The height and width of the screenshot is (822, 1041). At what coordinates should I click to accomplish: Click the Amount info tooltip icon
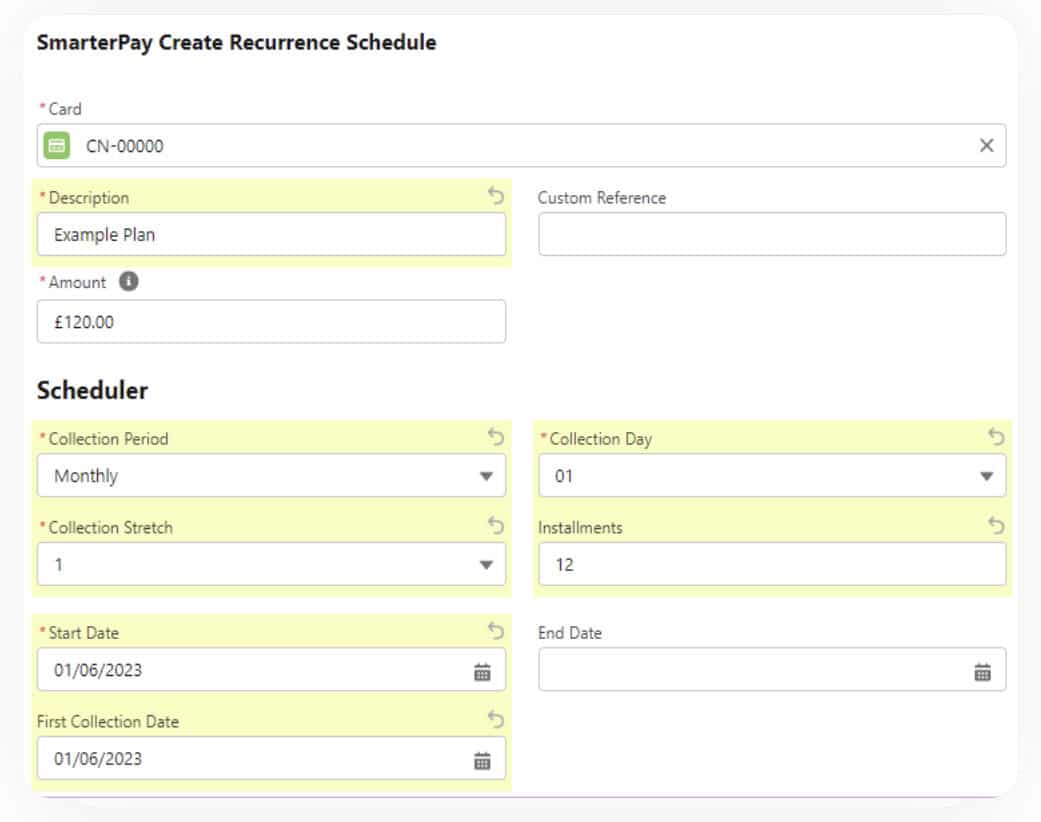coord(128,282)
